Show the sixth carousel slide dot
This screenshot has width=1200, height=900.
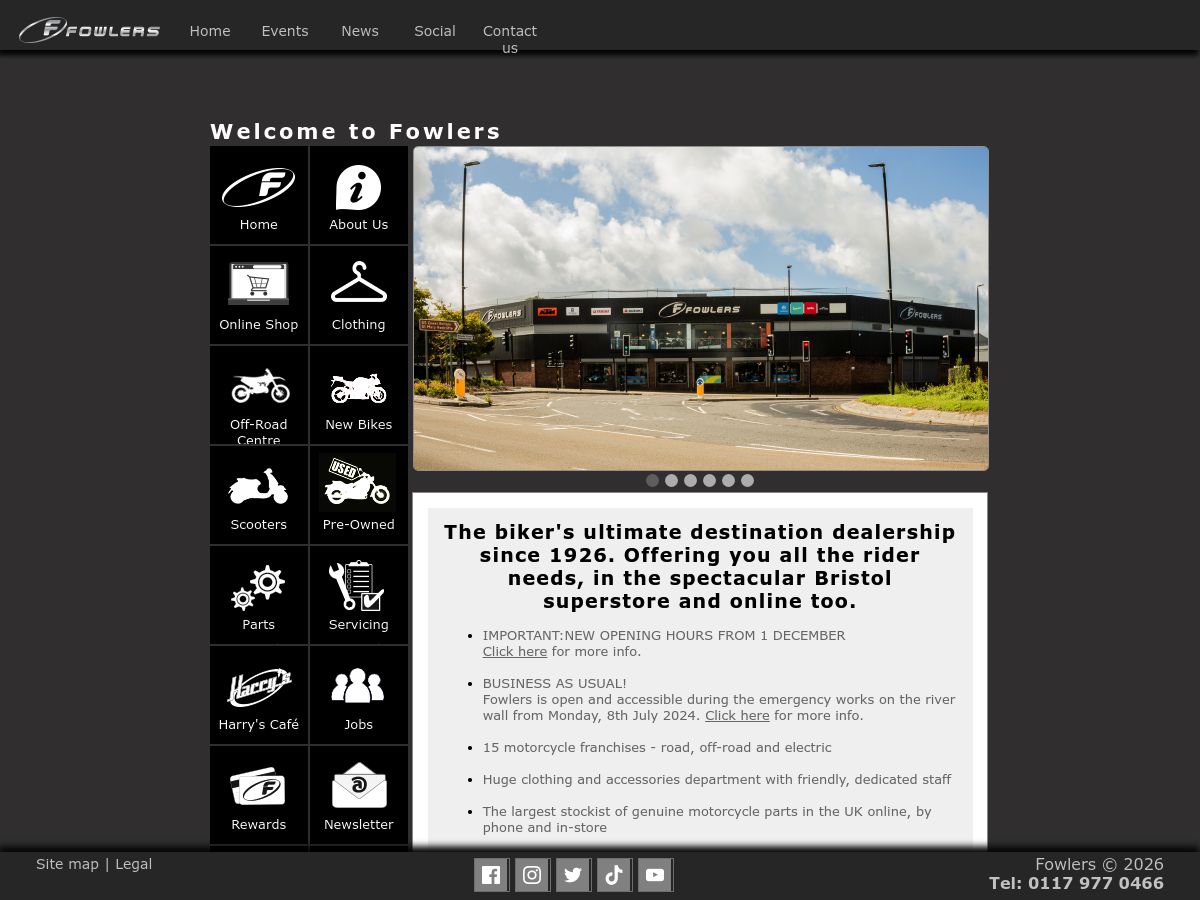747,481
